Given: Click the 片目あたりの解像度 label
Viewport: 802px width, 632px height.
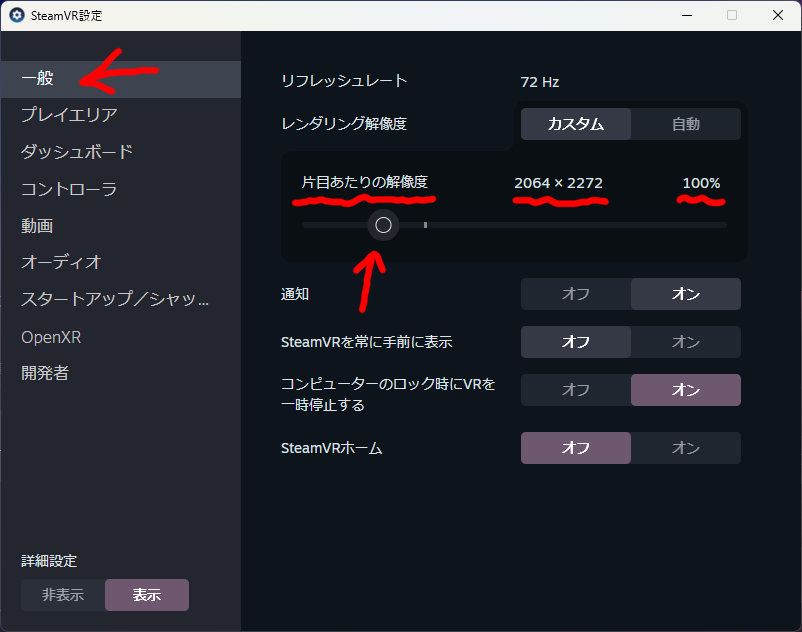Looking at the screenshot, I should point(365,182).
